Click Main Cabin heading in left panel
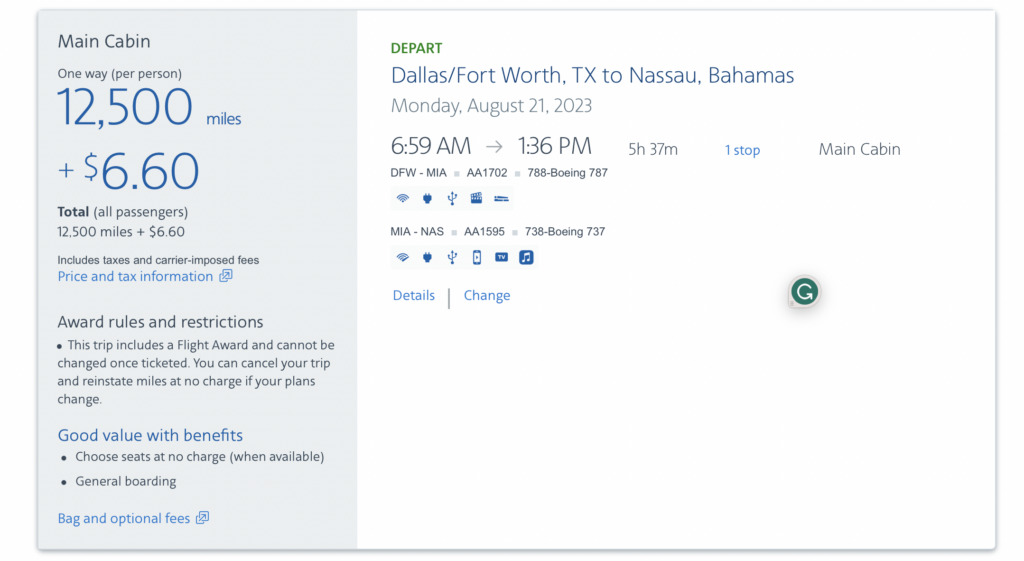 tap(104, 41)
